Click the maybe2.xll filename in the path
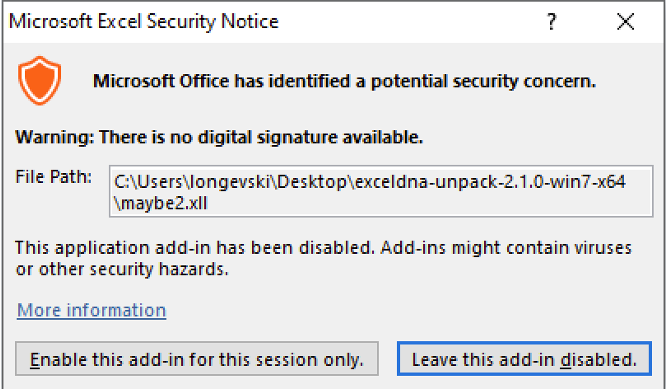Image resolution: width=666 pixels, height=390 pixels. pyautogui.click(x=164, y=203)
